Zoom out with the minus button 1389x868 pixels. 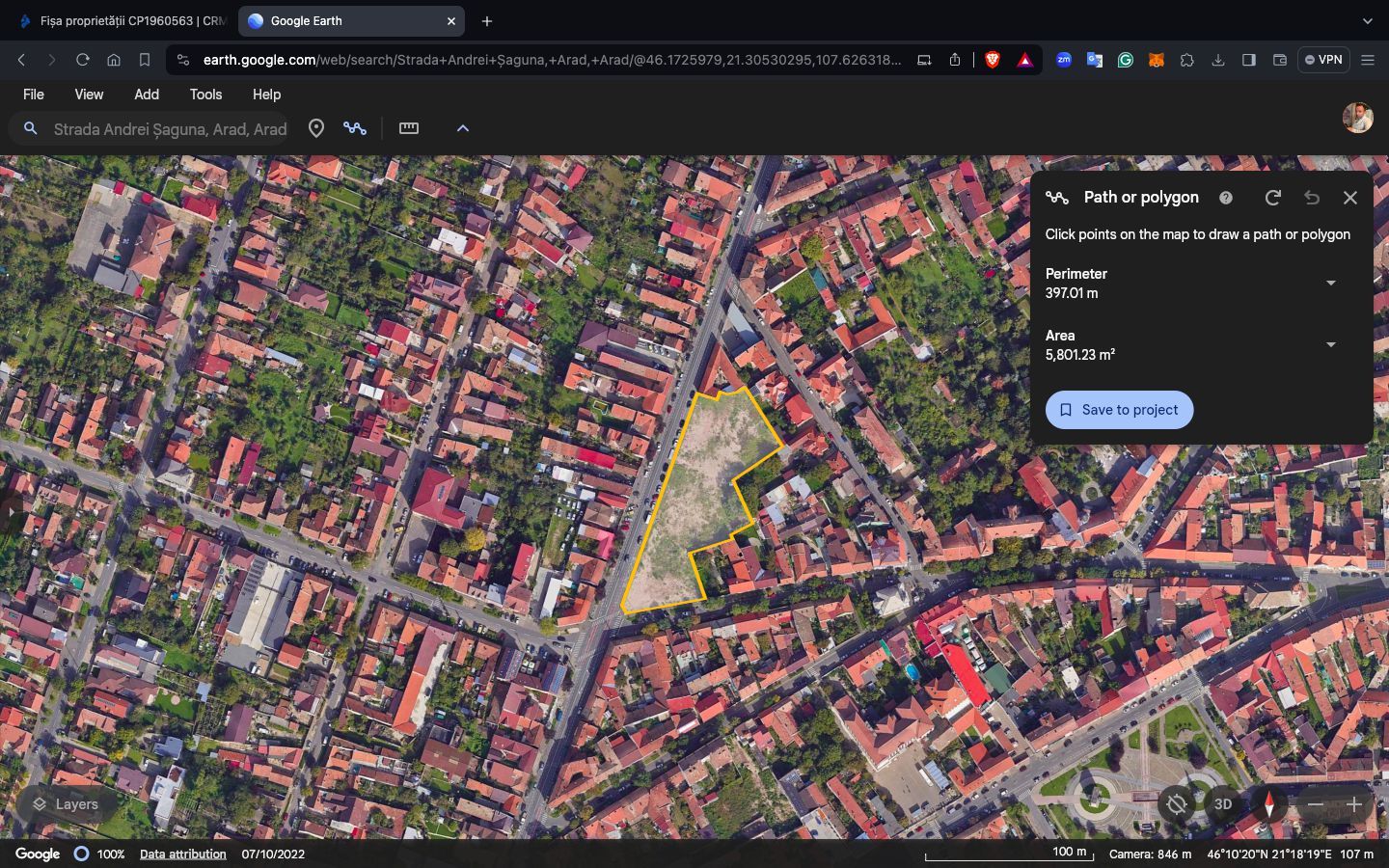1316,803
